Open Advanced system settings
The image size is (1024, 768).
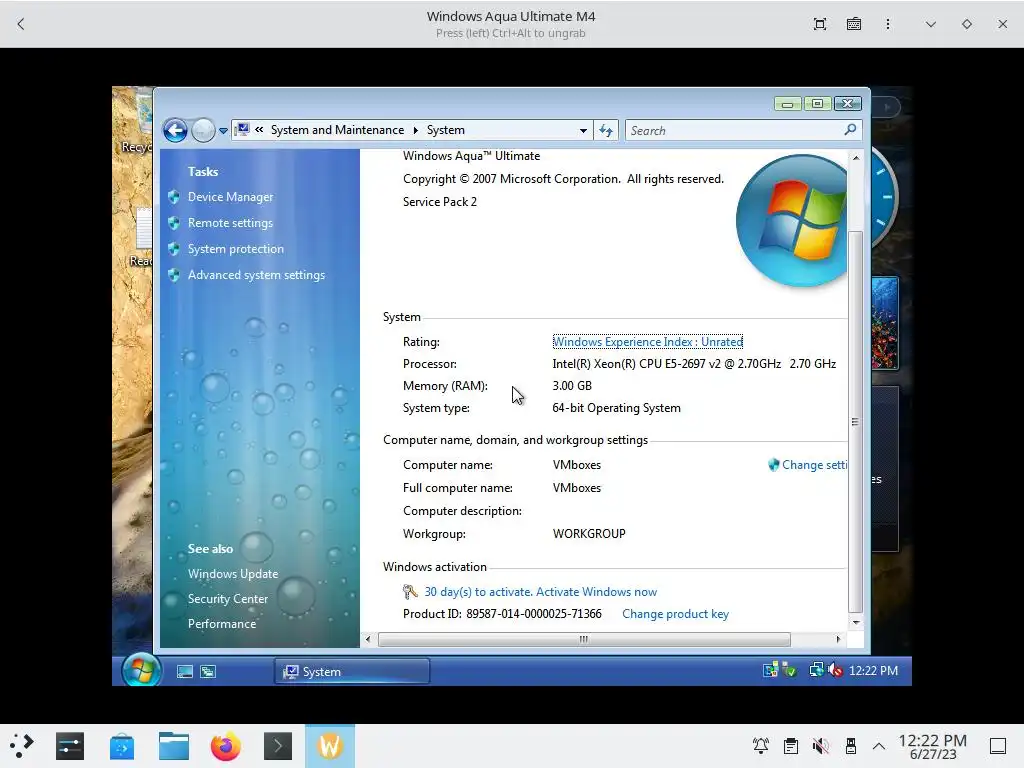256,275
